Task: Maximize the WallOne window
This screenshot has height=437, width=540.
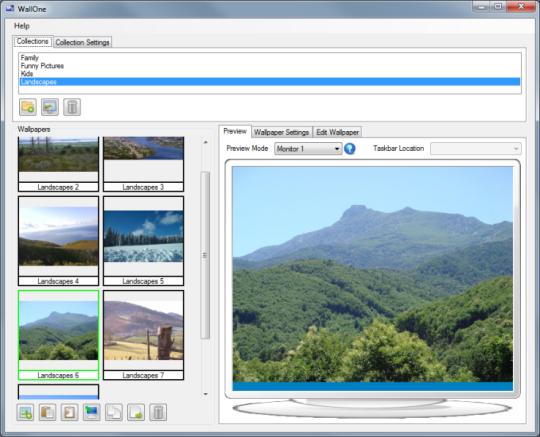Action: coord(498,7)
